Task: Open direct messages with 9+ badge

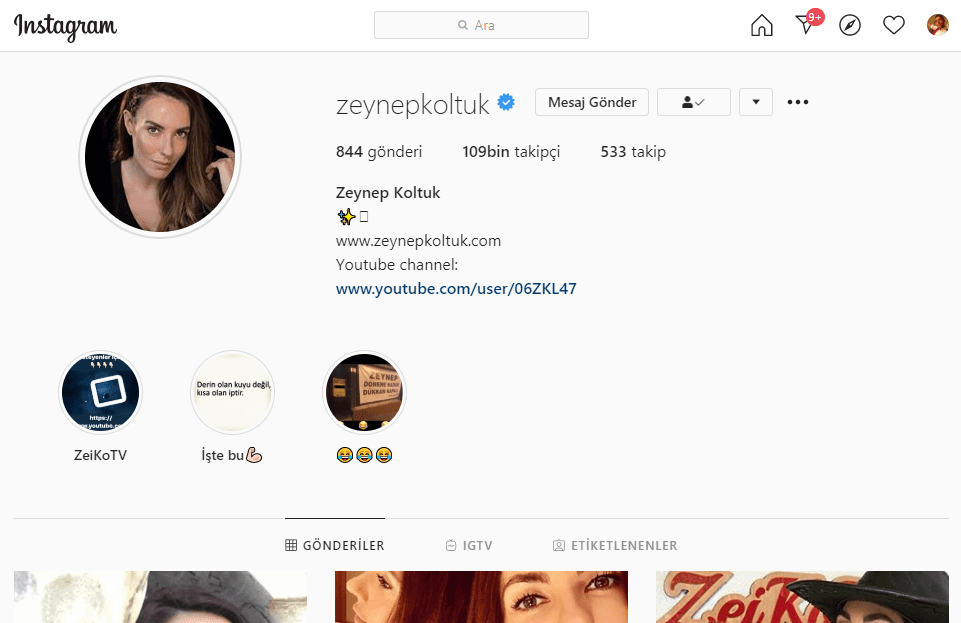Action: click(808, 23)
